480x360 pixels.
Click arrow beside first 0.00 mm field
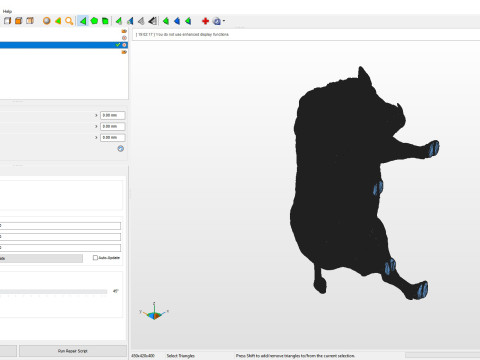coord(96,115)
